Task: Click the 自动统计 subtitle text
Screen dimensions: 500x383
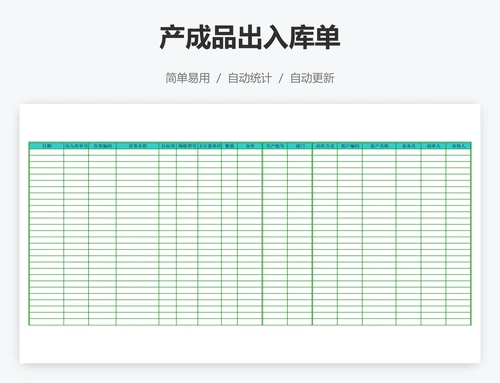Action: [250, 78]
